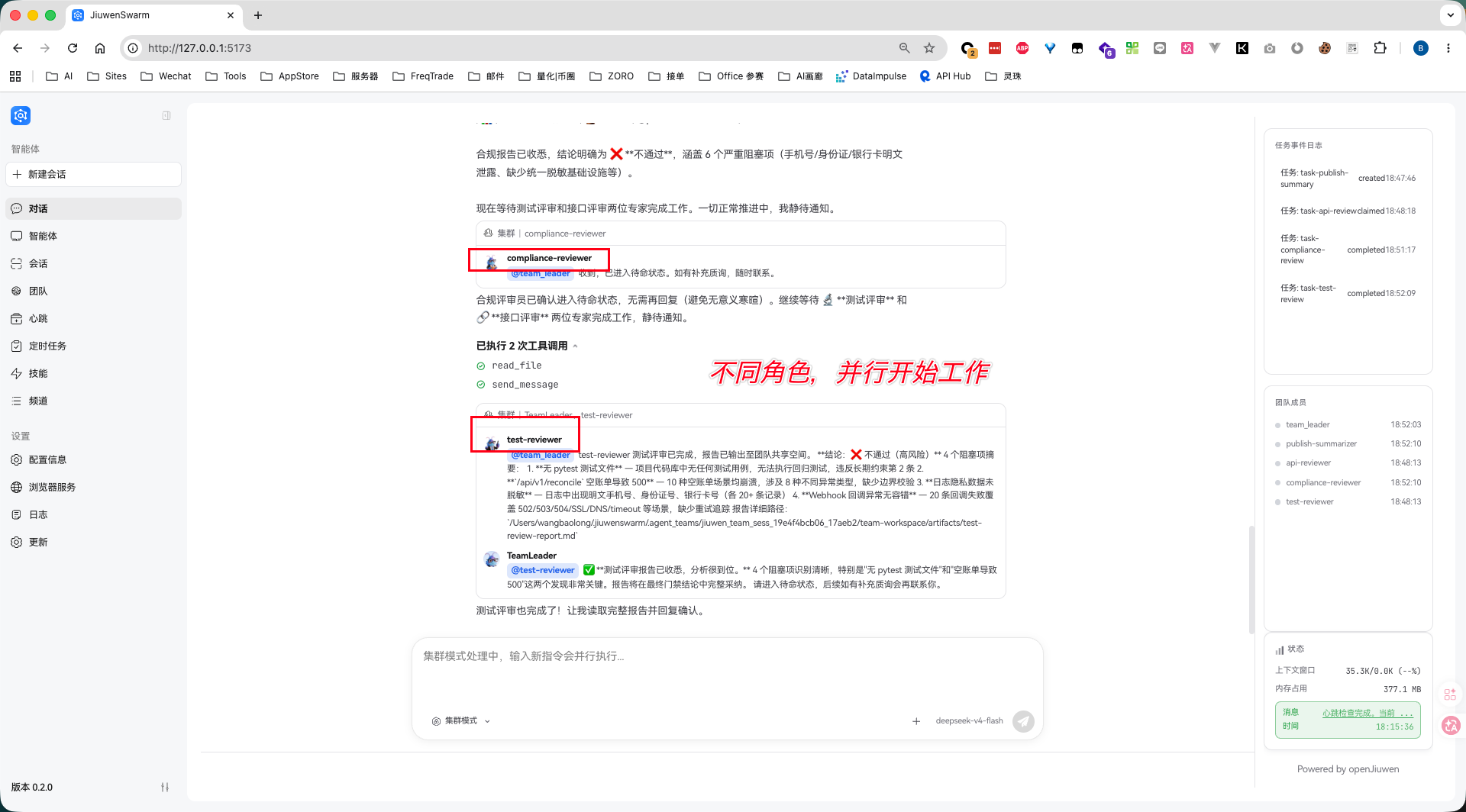Click the 心跳检查完成 status message link
1466x812 pixels.
pos(1368,713)
